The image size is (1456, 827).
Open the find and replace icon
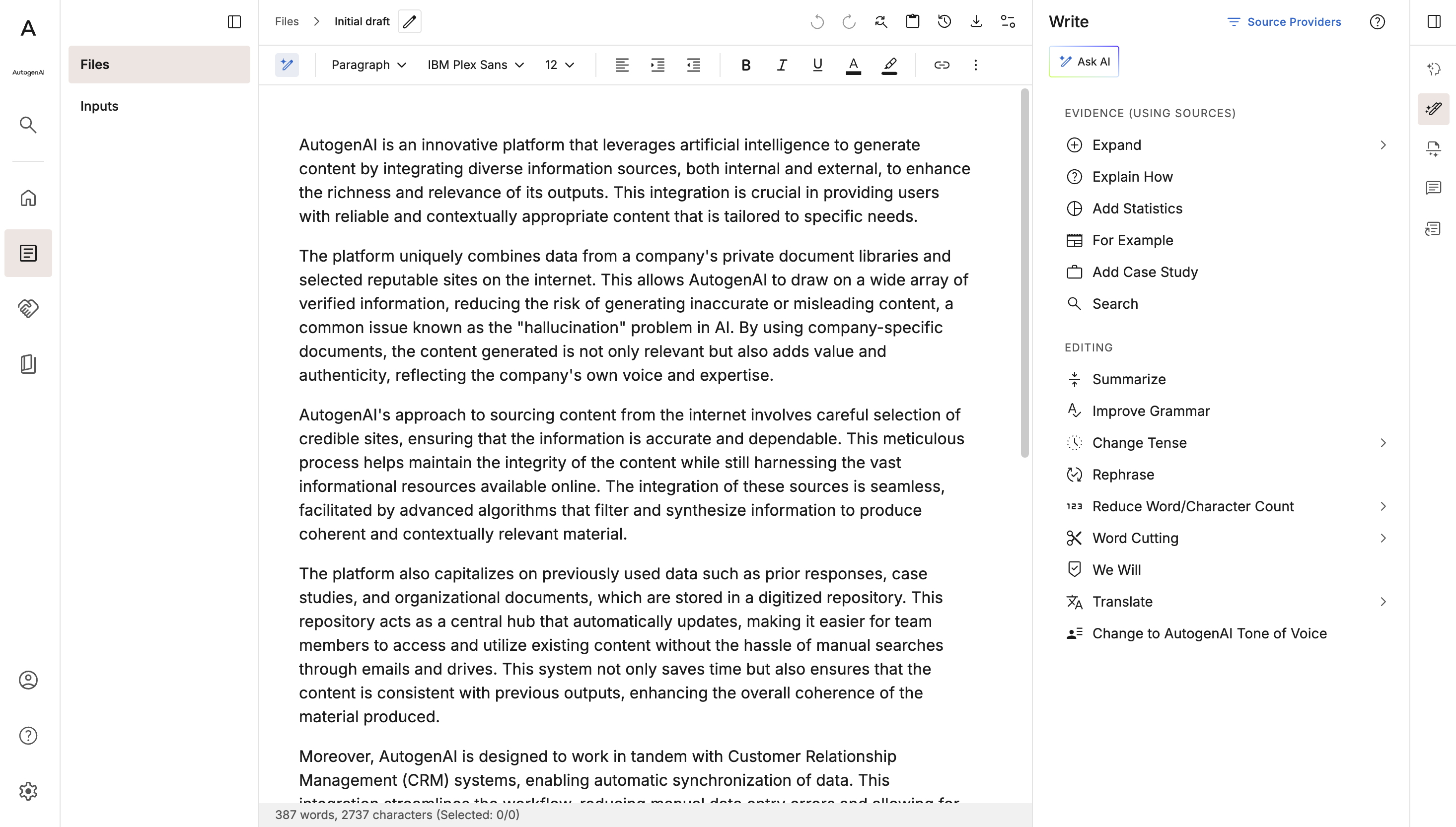pos(880,21)
